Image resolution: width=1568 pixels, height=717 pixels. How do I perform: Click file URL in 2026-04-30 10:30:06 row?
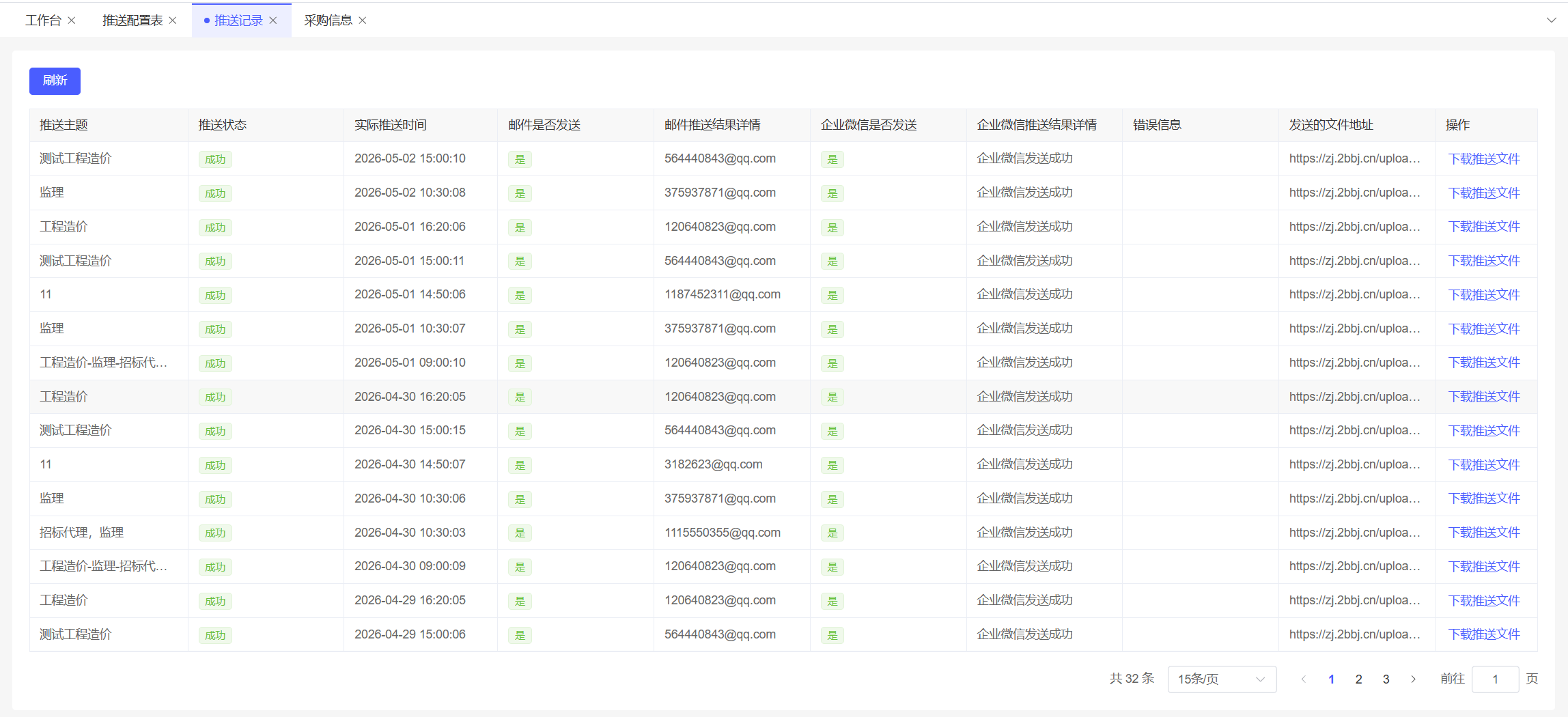click(1354, 498)
